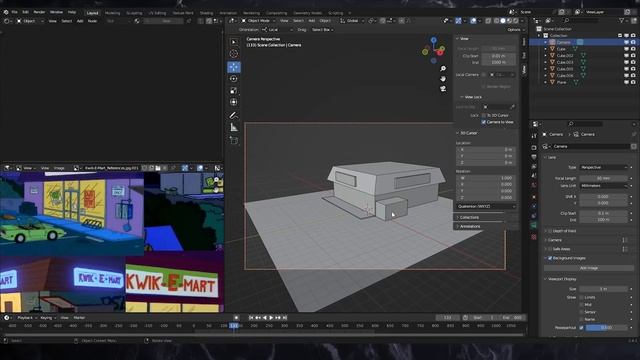Screen dimensions: 640x360
Task: Open the Output properties tab icon
Action: (x=534, y=157)
